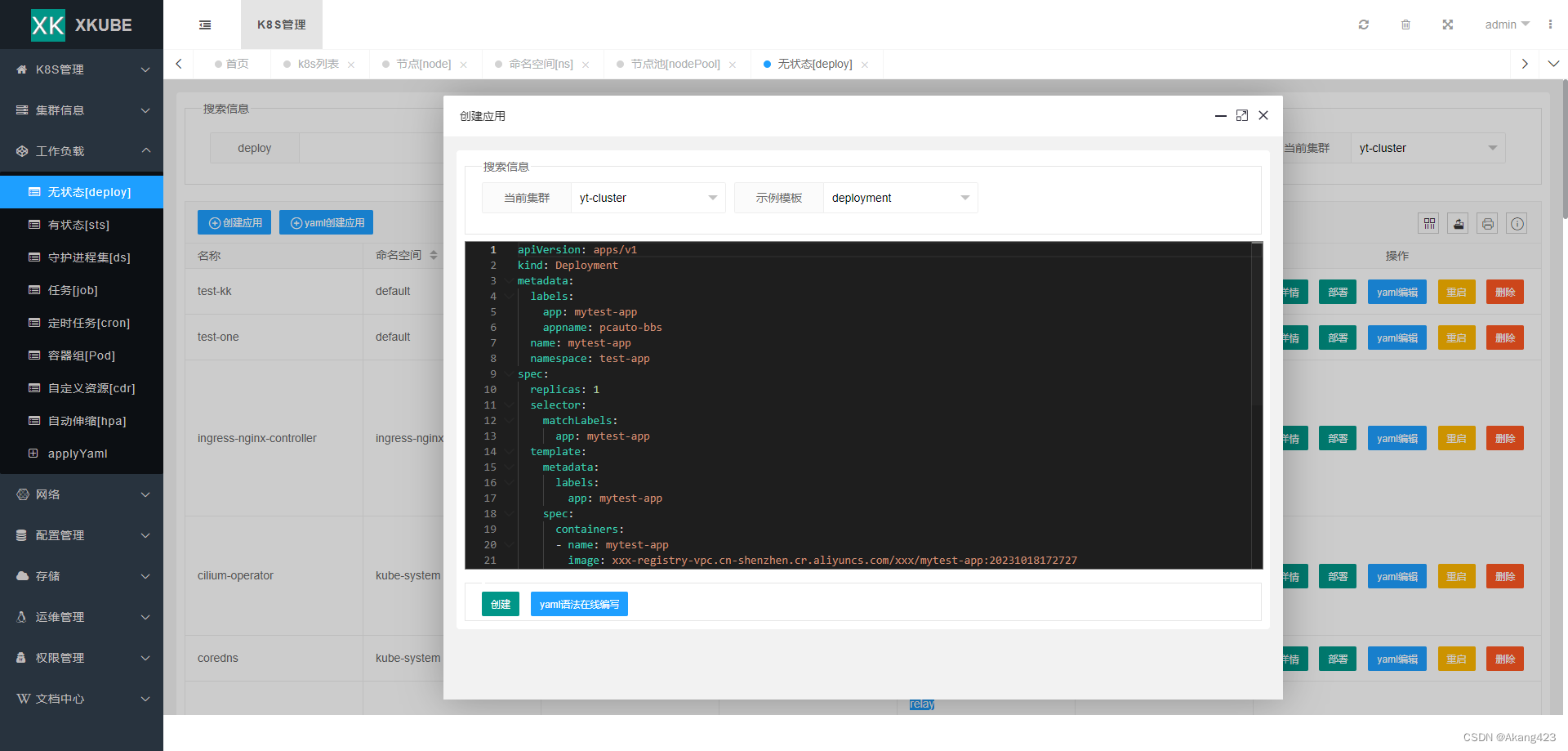
Task: Expand the 集群信息 sidebar section
Action: click(x=82, y=110)
